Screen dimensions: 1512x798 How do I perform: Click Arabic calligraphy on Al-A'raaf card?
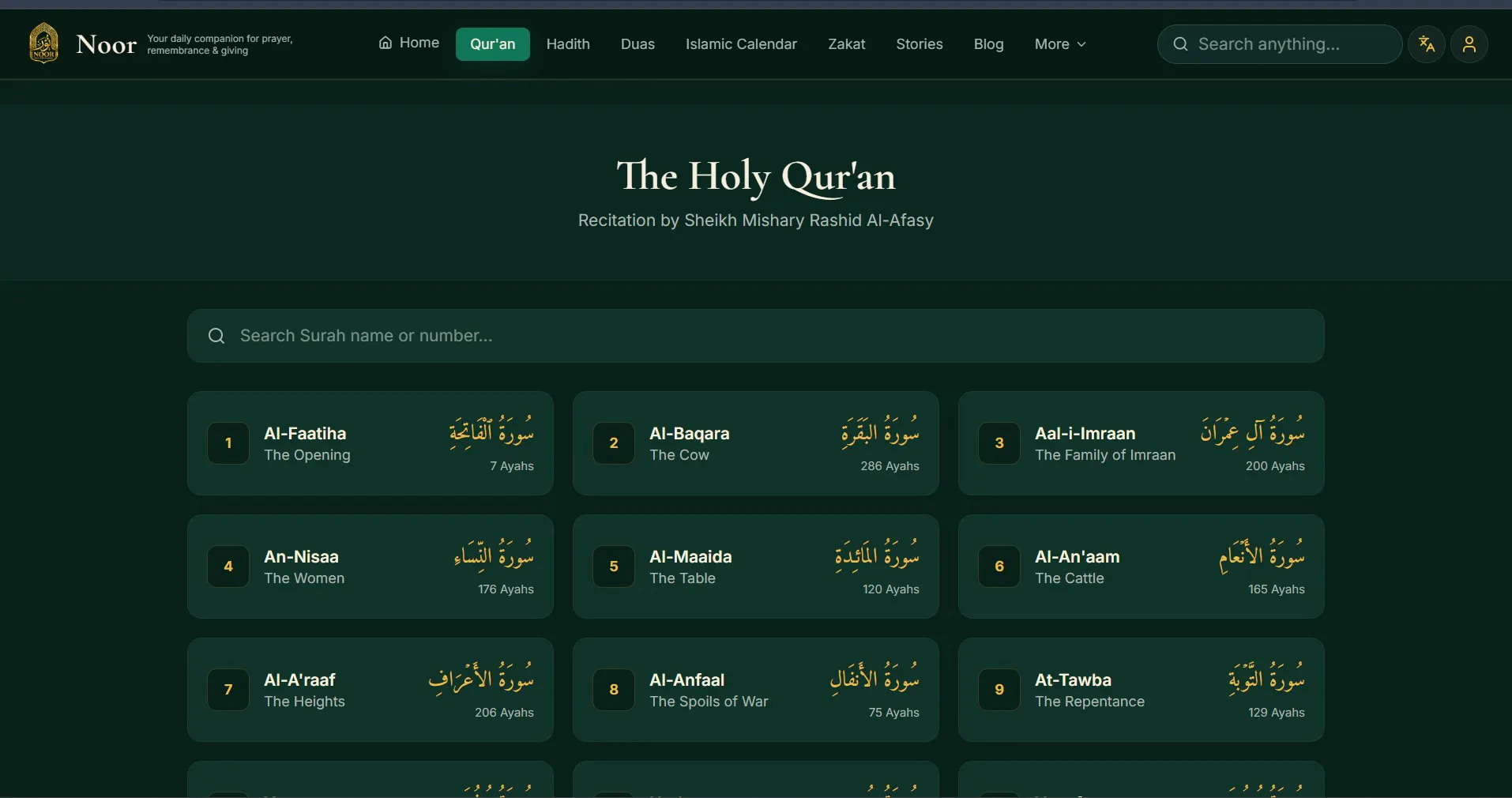point(481,678)
